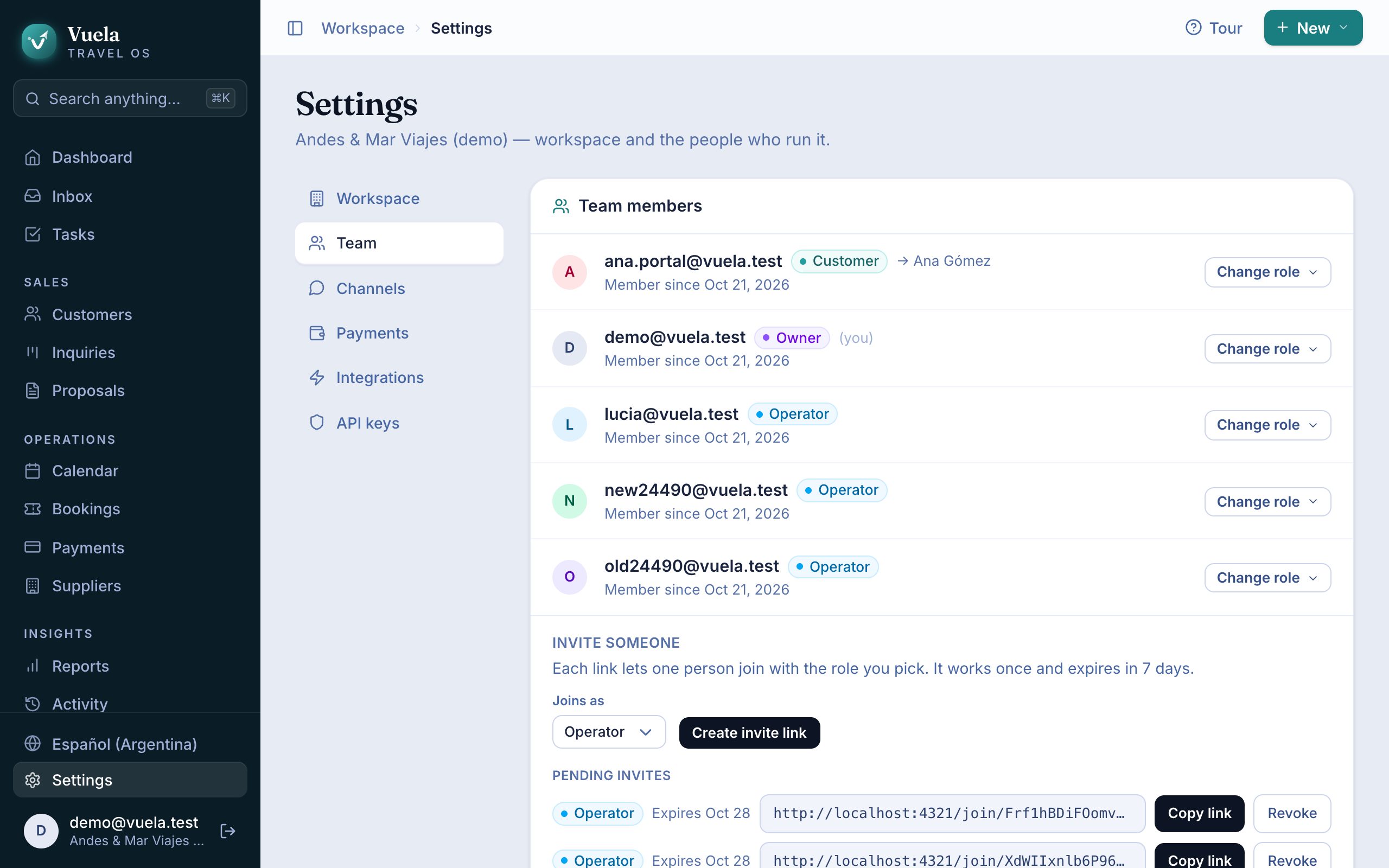Click Workspace breadcrumb link
This screenshot has width=1389, height=868.
coord(363,28)
